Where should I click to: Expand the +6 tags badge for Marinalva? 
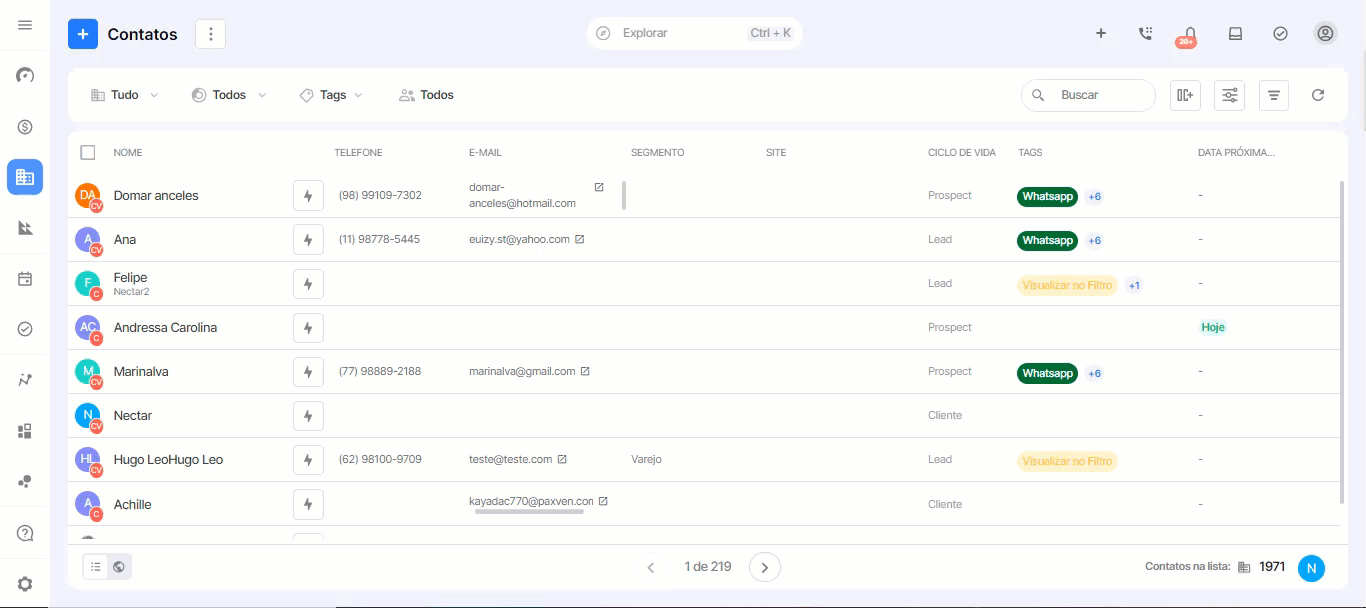coord(1094,373)
